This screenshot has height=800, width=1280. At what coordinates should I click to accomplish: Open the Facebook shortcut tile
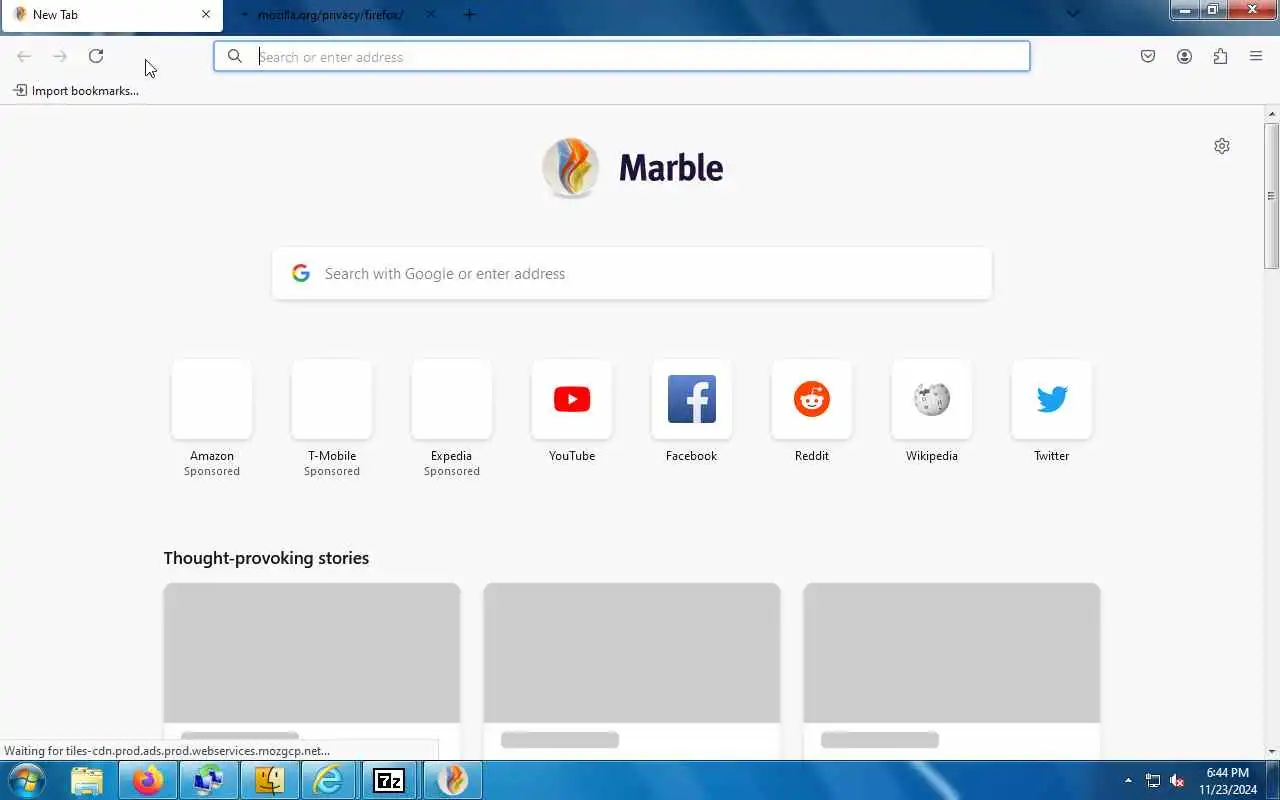[x=692, y=399]
